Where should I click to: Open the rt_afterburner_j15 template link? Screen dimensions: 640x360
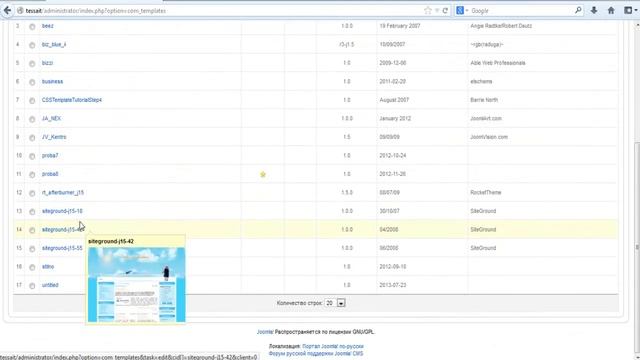[x=62, y=192]
